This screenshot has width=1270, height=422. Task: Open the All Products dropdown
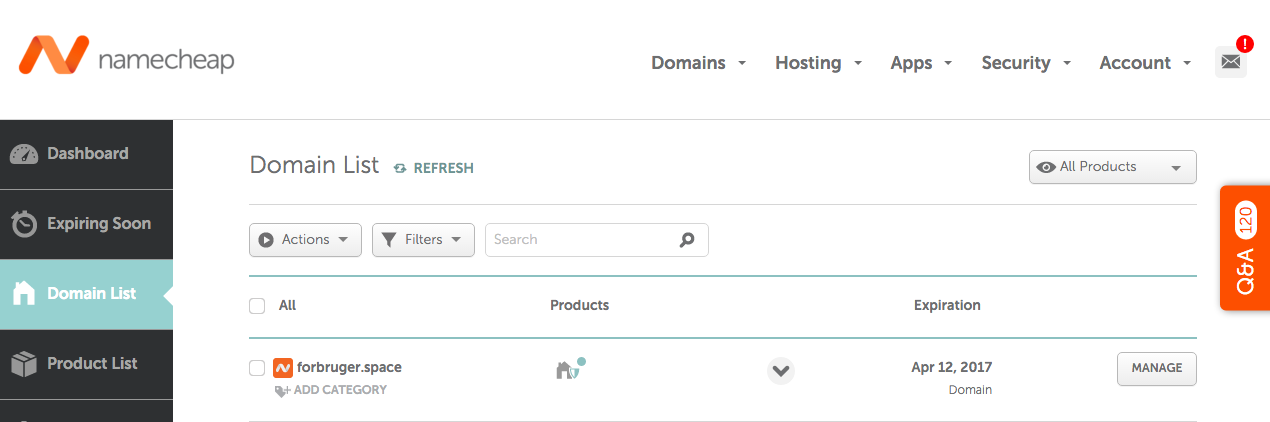tap(1113, 167)
